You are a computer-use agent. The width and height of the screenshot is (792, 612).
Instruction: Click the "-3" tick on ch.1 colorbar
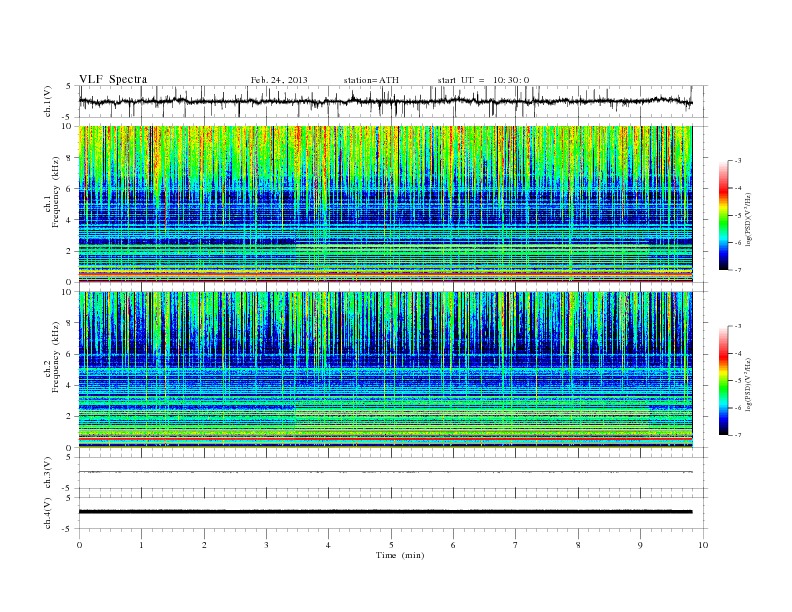(x=738, y=161)
